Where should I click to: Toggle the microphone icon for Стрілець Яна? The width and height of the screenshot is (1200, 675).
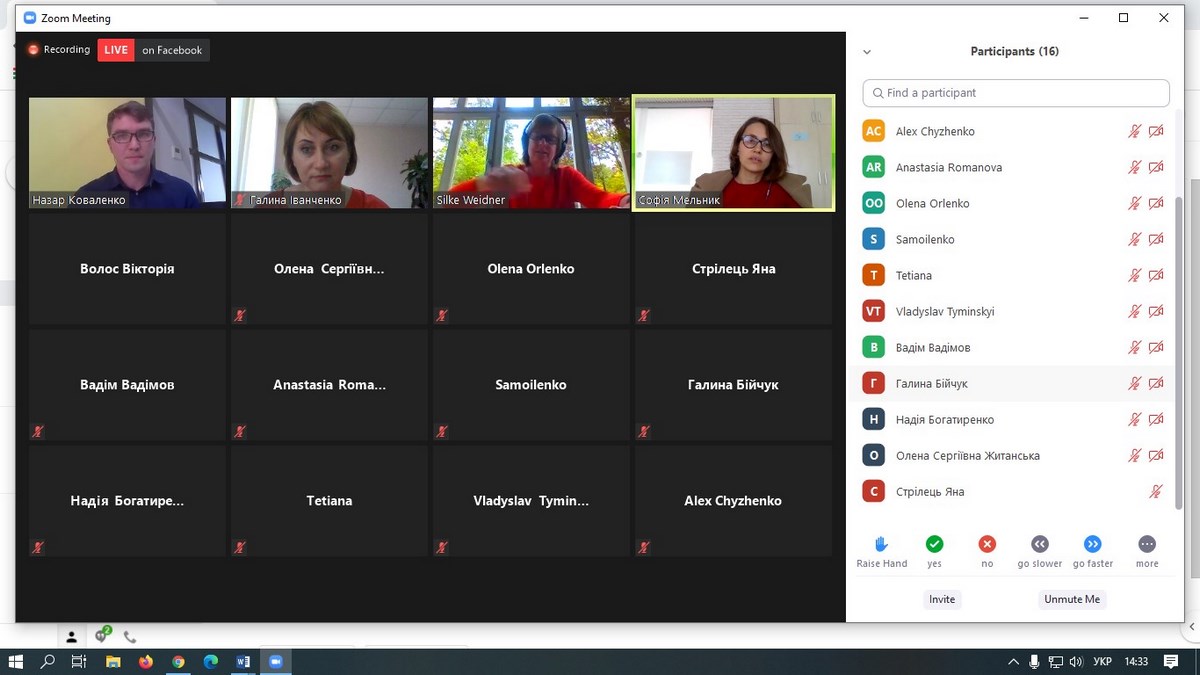(1156, 491)
